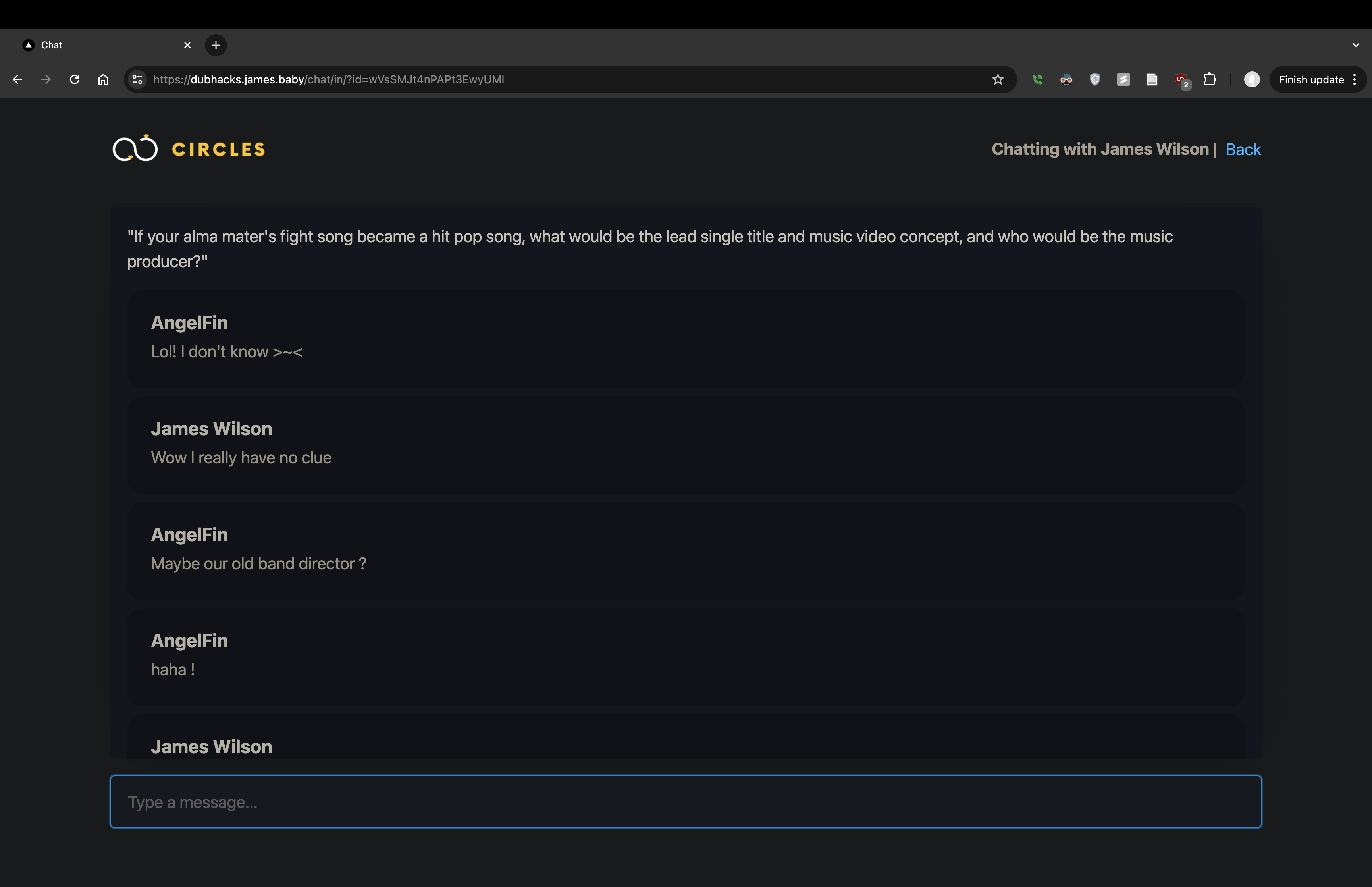Click the Circles logo icon
The height and width of the screenshot is (887, 1372).
click(135, 148)
